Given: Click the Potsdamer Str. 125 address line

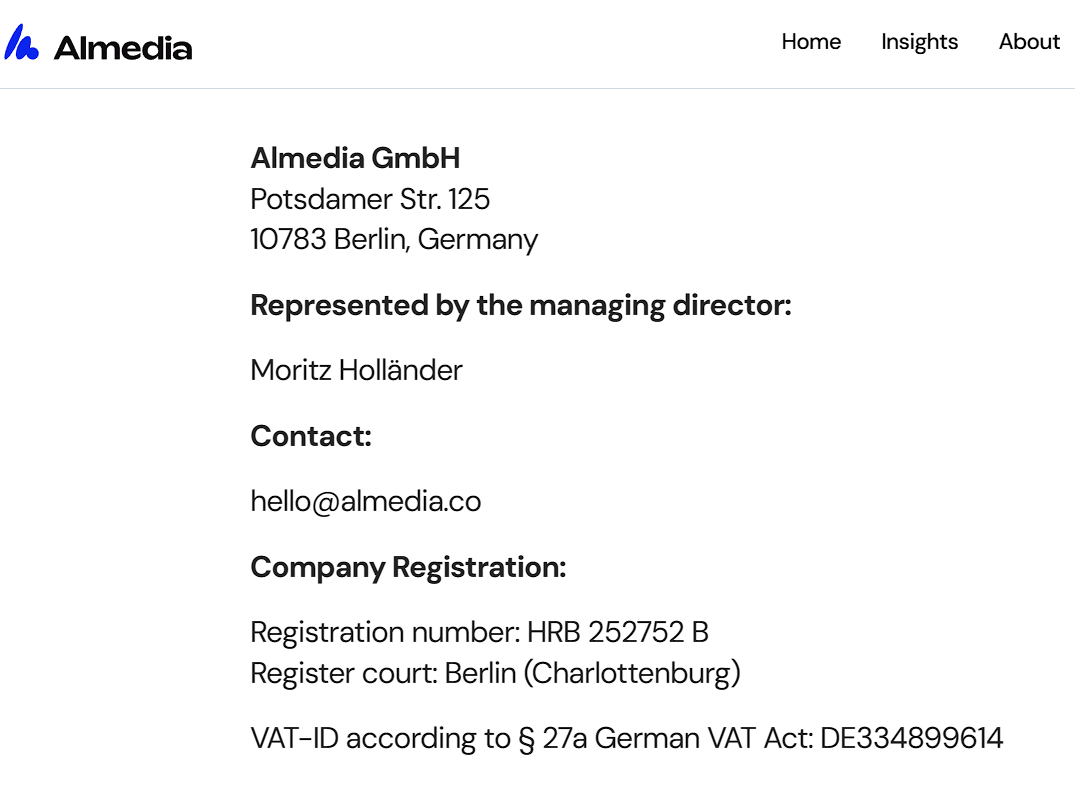Looking at the screenshot, I should pos(370,200).
